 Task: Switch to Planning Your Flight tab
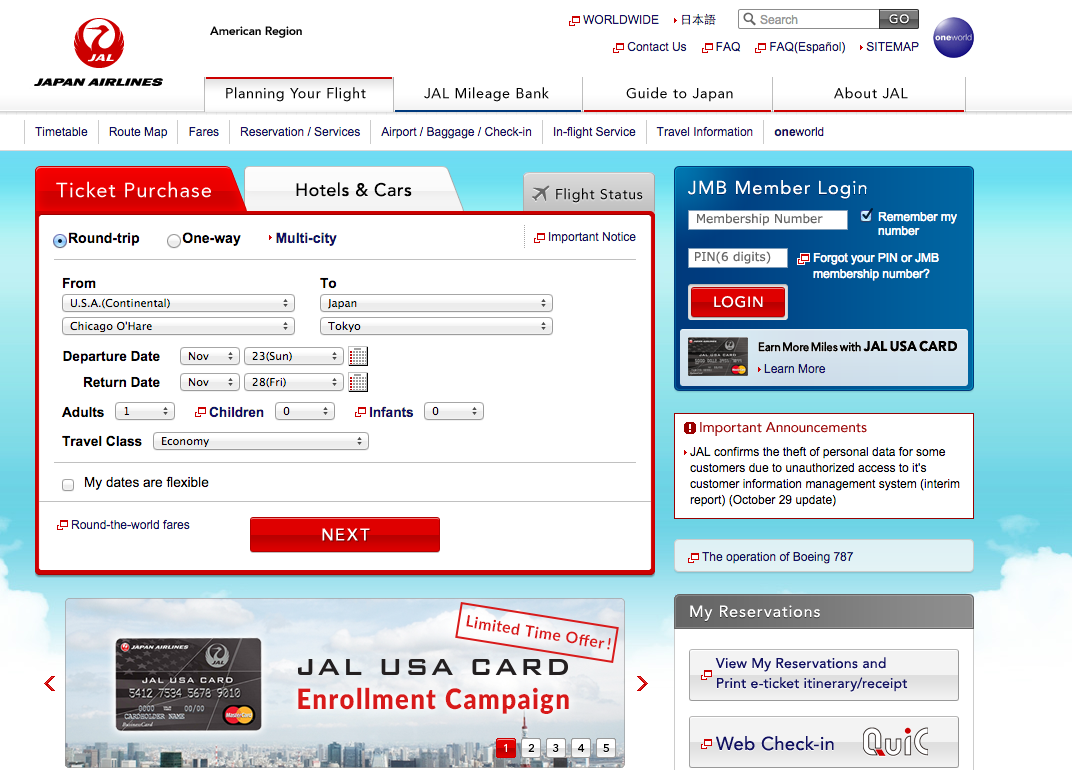(x=299, y=94)
